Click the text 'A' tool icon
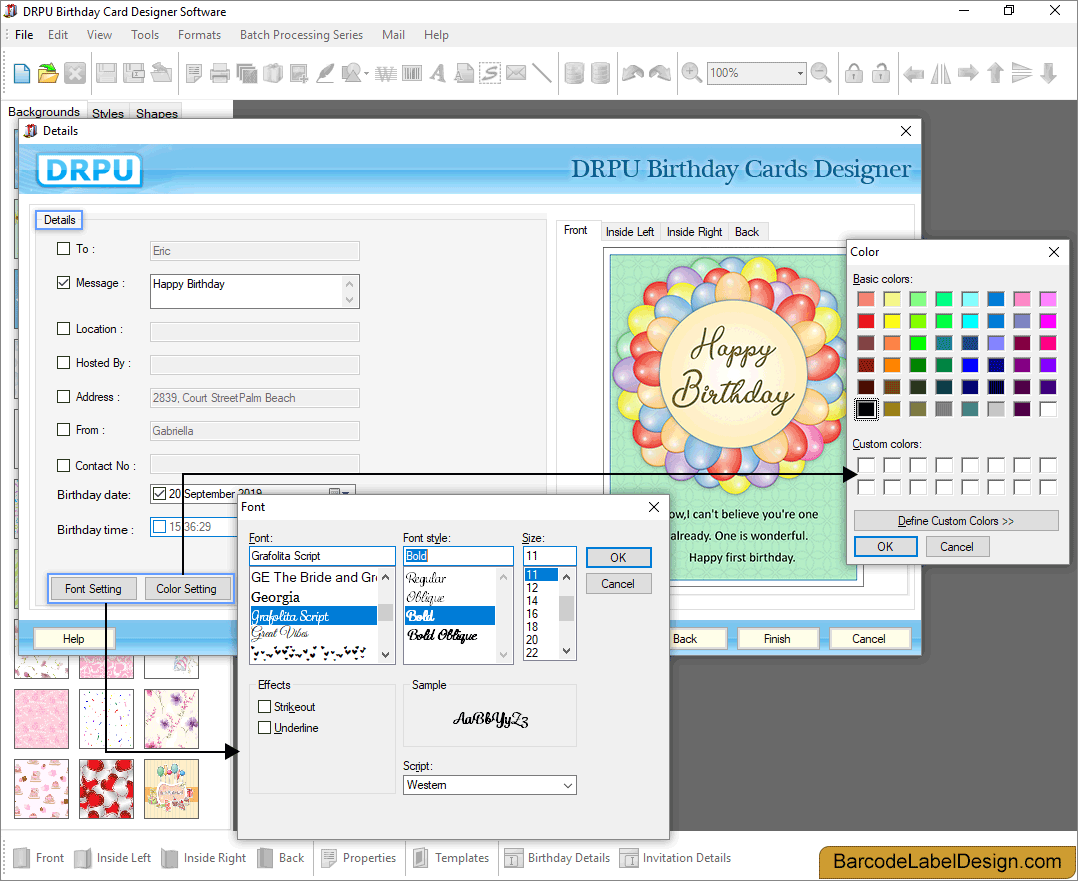Image resolution: width=1078 pixels, height=881 pixels. 437,73
